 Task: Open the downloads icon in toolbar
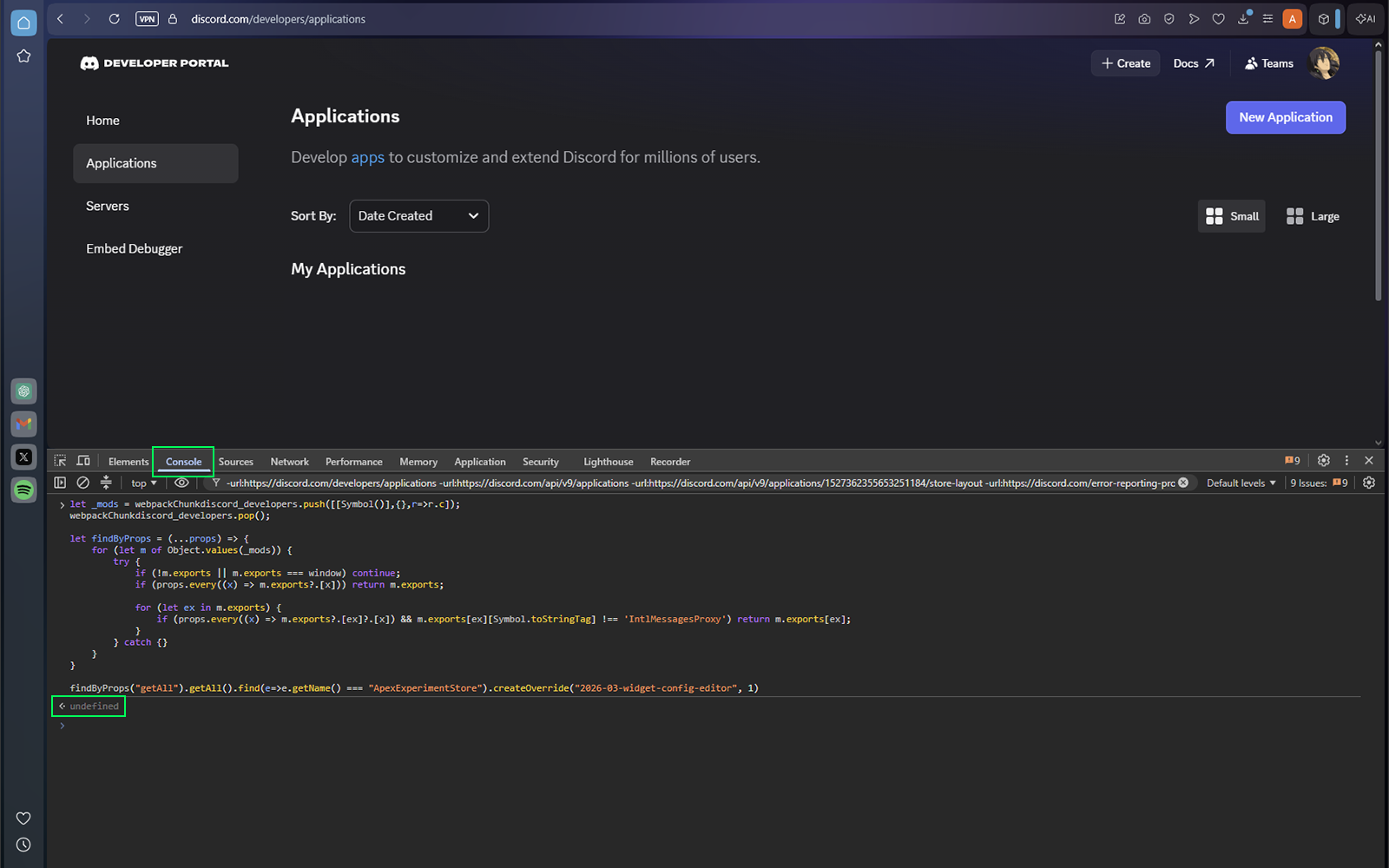tap(1243, 18)
